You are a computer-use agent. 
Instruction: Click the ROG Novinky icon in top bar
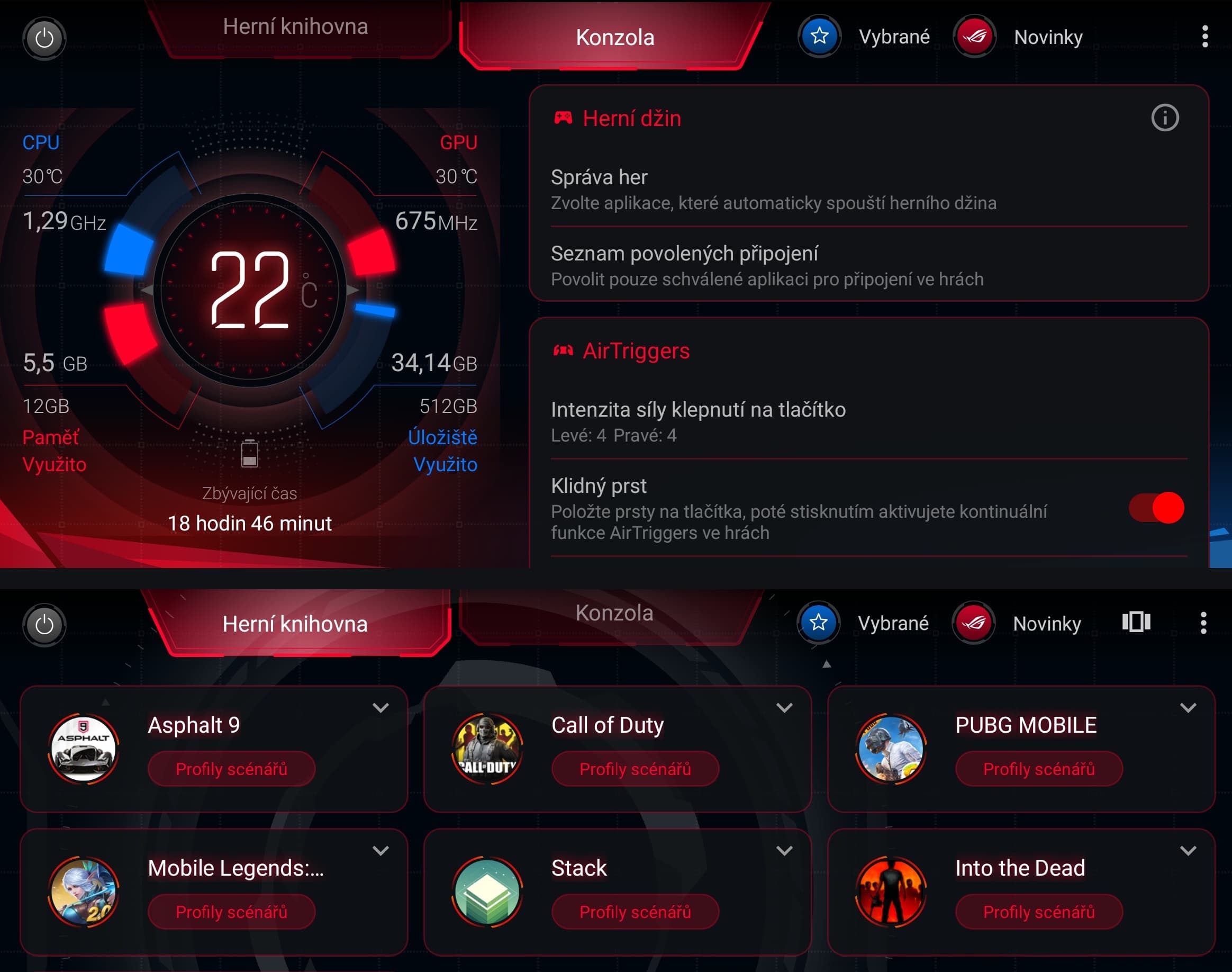[x=974, y=37]
